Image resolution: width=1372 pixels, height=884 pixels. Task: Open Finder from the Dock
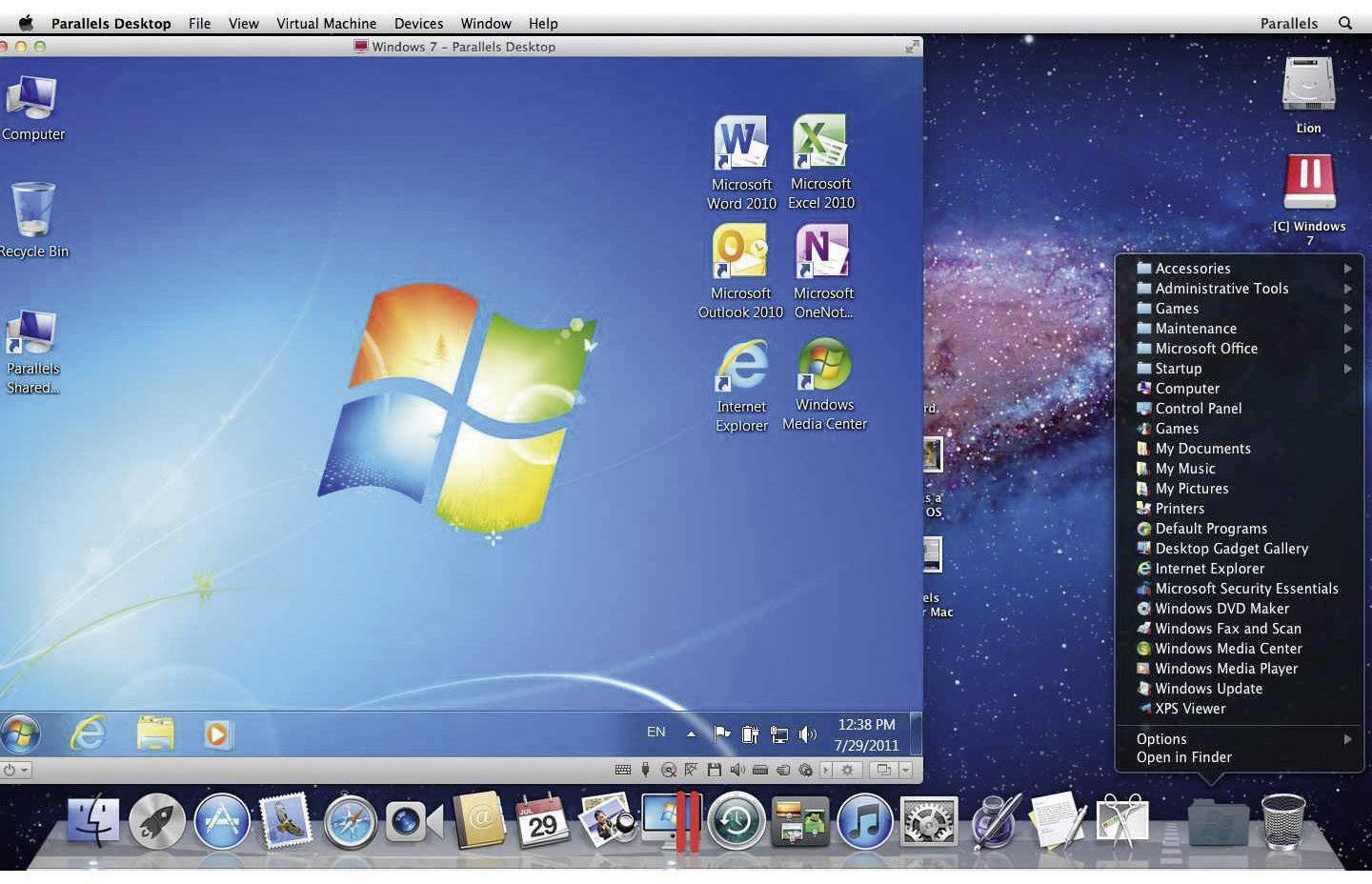pos(93,821)
